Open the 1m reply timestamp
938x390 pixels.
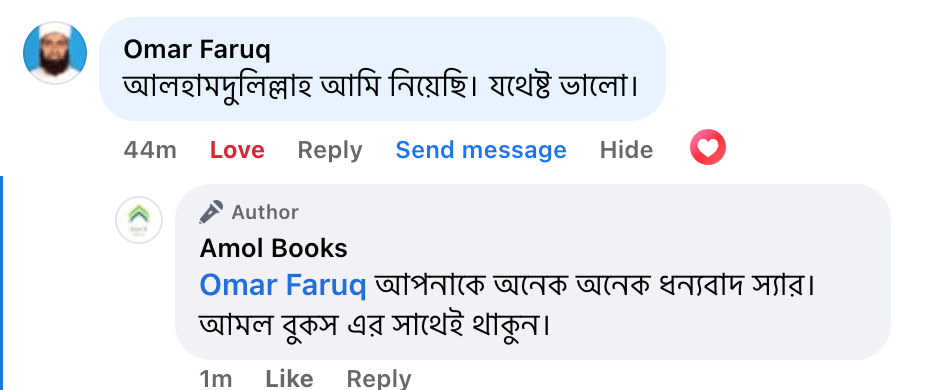click(215, 379)
